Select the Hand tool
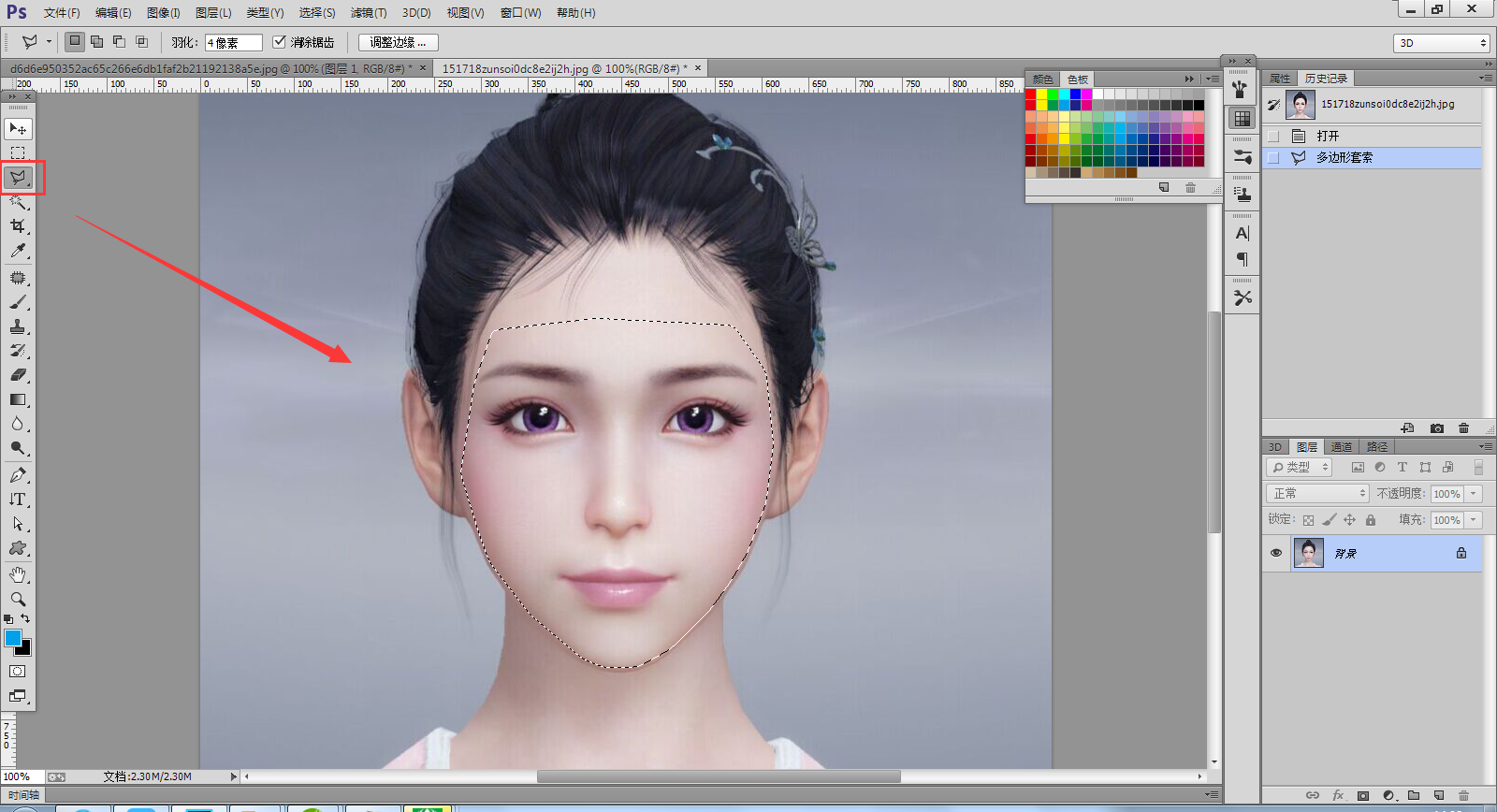The image size is (1497, 812). pyautogui.click(x=18, y=574)
